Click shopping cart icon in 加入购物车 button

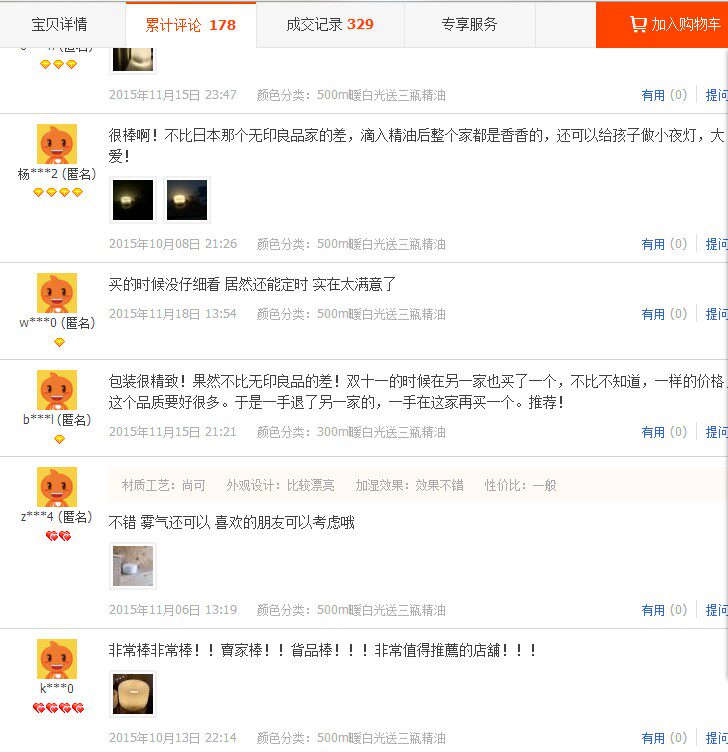pos(638,24)
